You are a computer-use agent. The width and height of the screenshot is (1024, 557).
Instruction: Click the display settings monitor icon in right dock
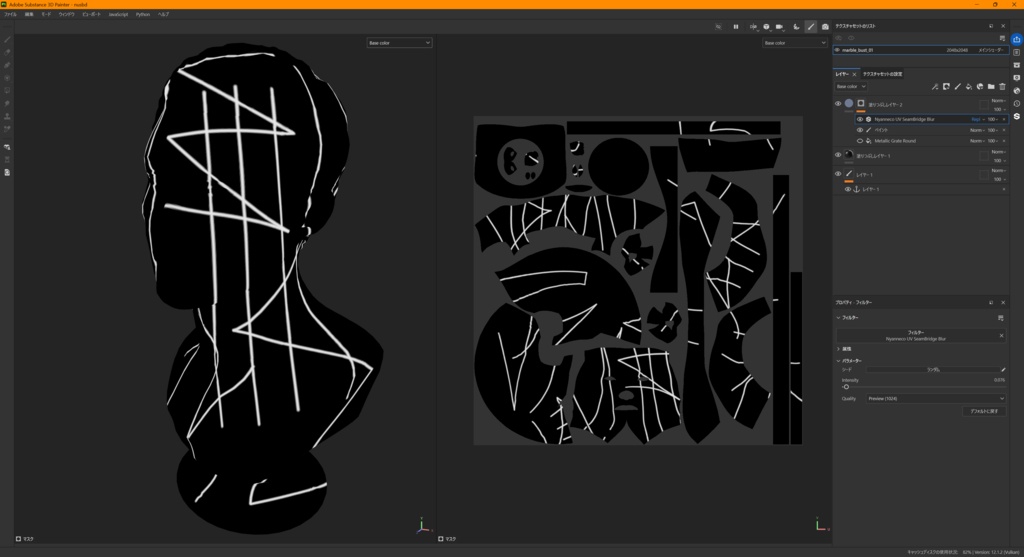(x=1016, y=78)
